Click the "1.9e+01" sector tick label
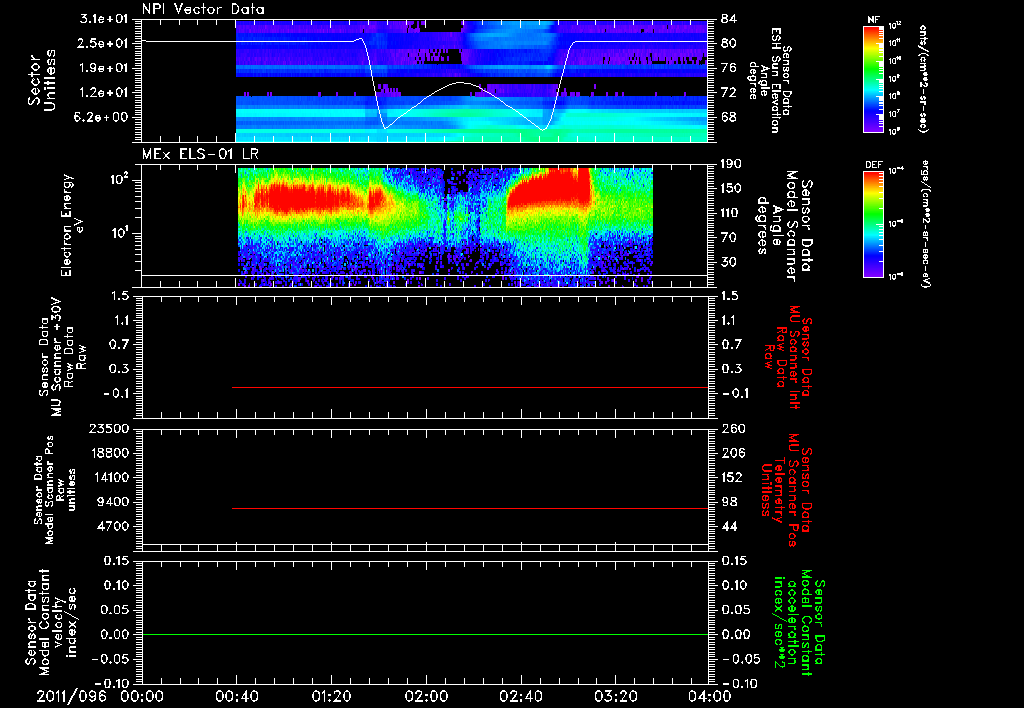 click(104, 68)
